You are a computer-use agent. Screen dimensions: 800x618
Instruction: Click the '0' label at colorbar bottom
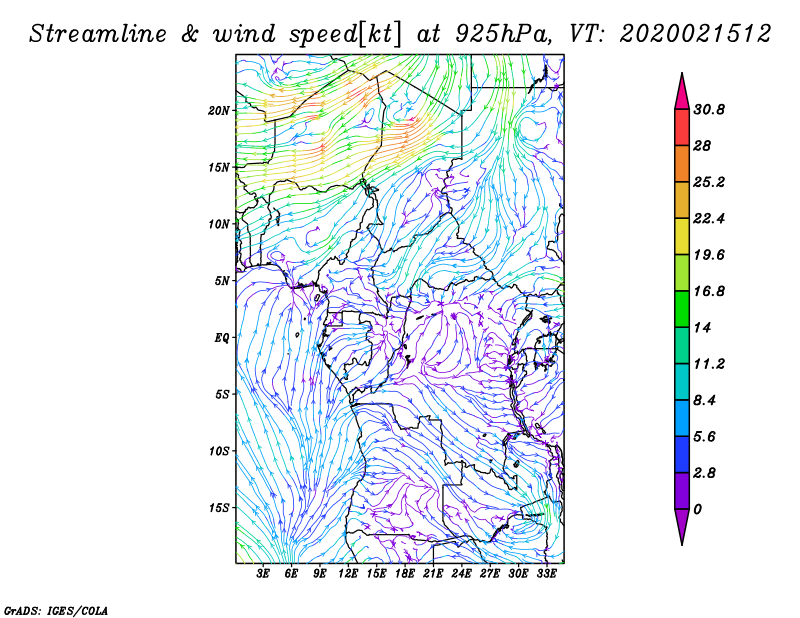(x=698, y=509)
